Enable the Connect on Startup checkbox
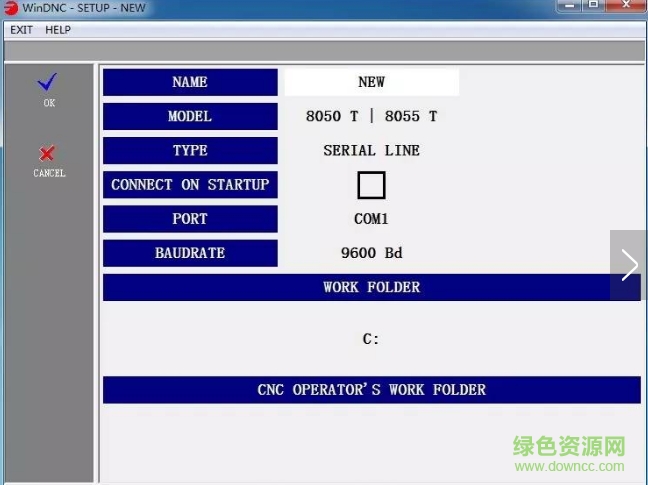This screenshot has width=648, height=485. click(371, 185)
